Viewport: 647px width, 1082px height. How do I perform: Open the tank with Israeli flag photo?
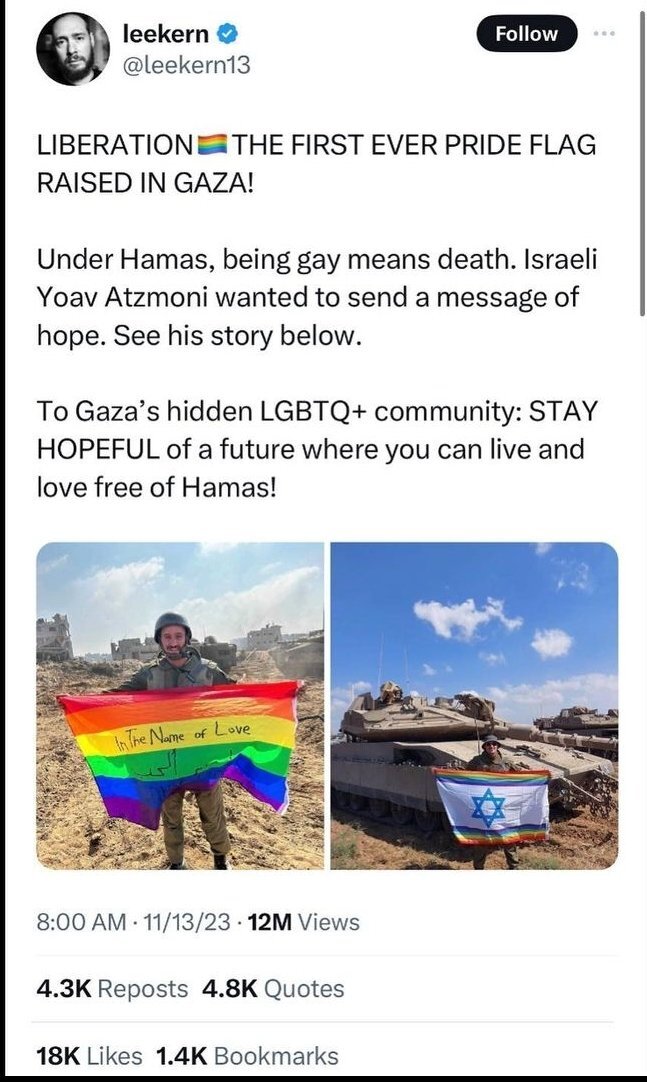pos(475,705)
